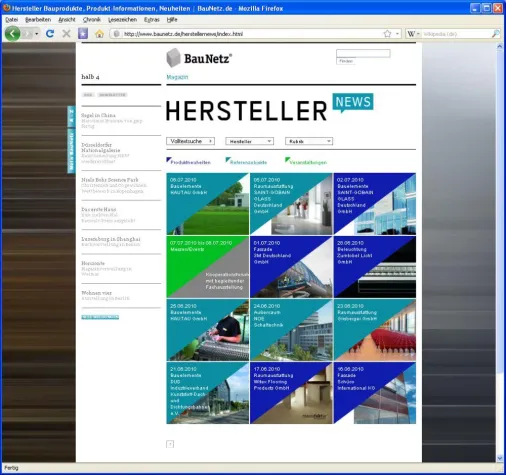Open the Düsseldorfer Nationalgalerie article
The height and width of the screenshot is (475, 506).
[101, 147]
